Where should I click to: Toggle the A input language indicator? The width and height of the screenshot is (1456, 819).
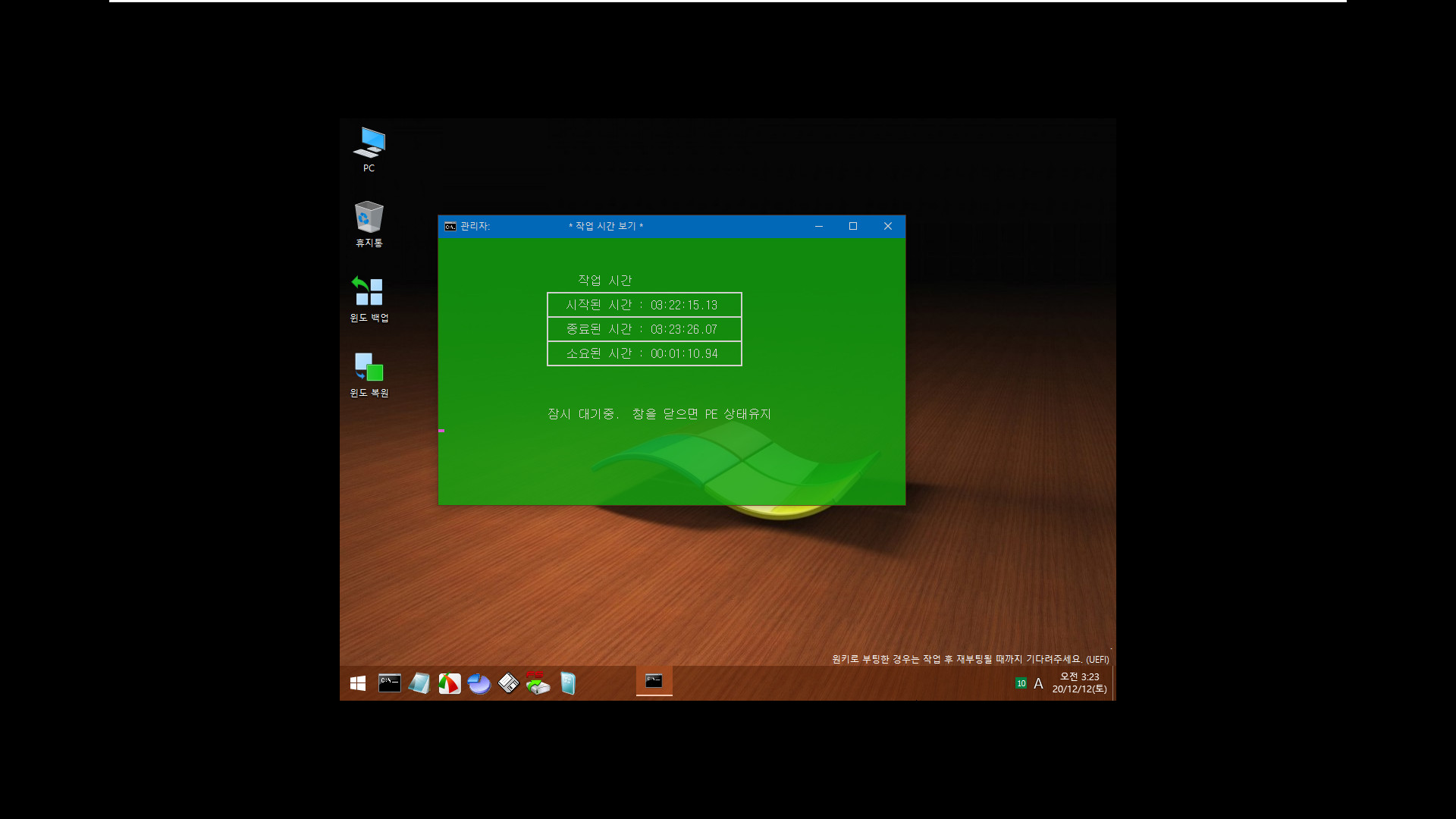tap(1038, 683)
